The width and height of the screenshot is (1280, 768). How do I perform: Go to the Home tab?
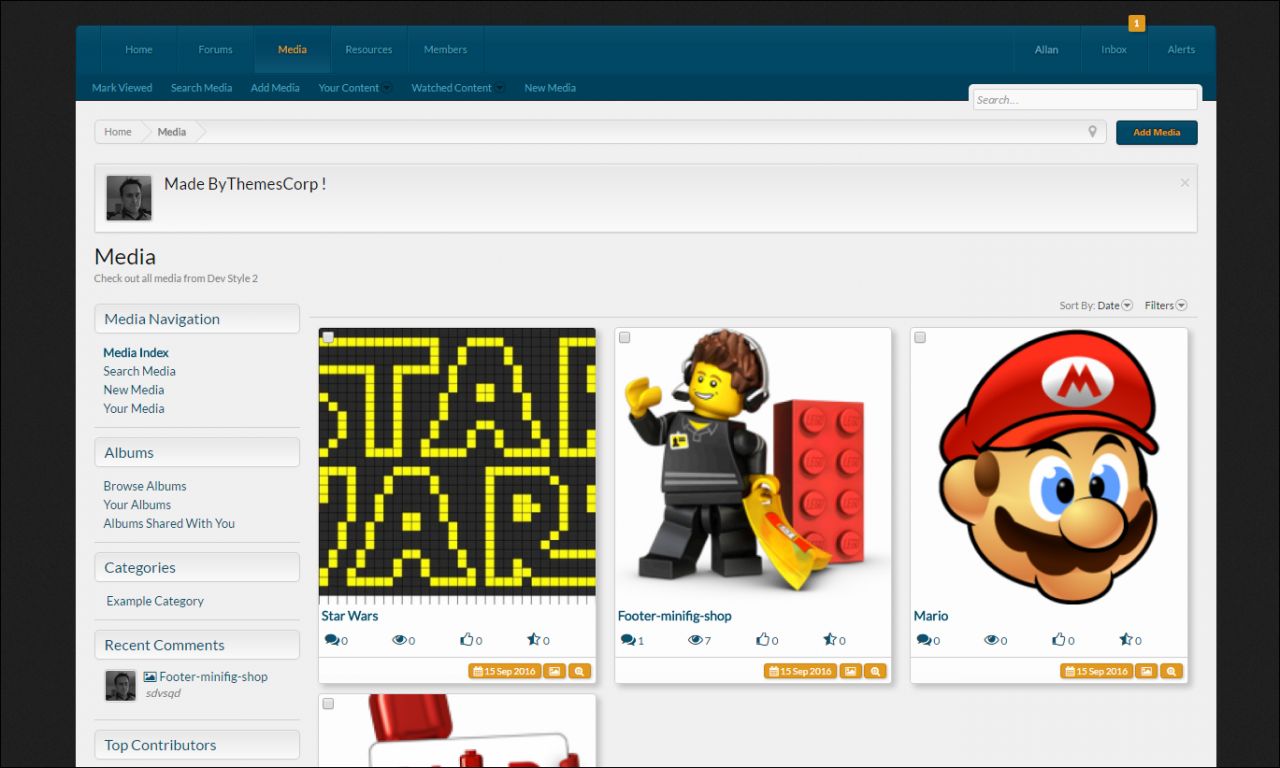(x=139, y=50)
